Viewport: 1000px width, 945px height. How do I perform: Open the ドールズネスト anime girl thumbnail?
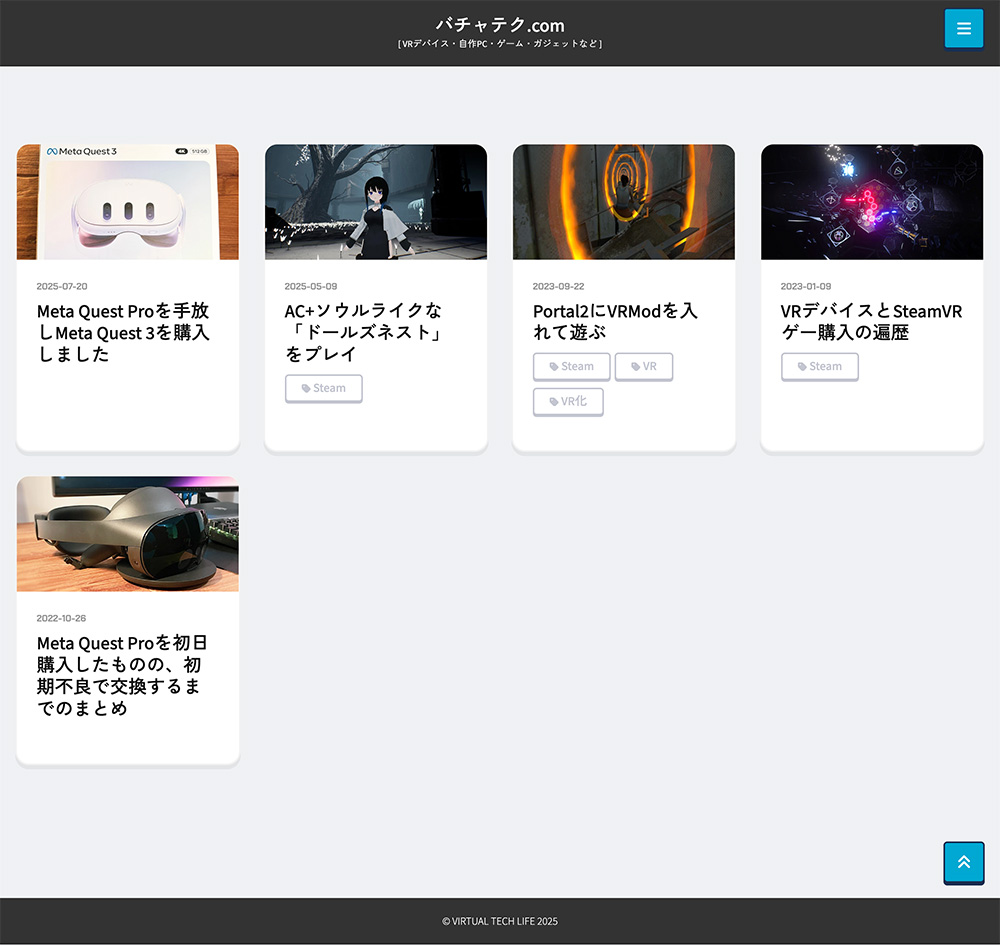coord(376,201)
